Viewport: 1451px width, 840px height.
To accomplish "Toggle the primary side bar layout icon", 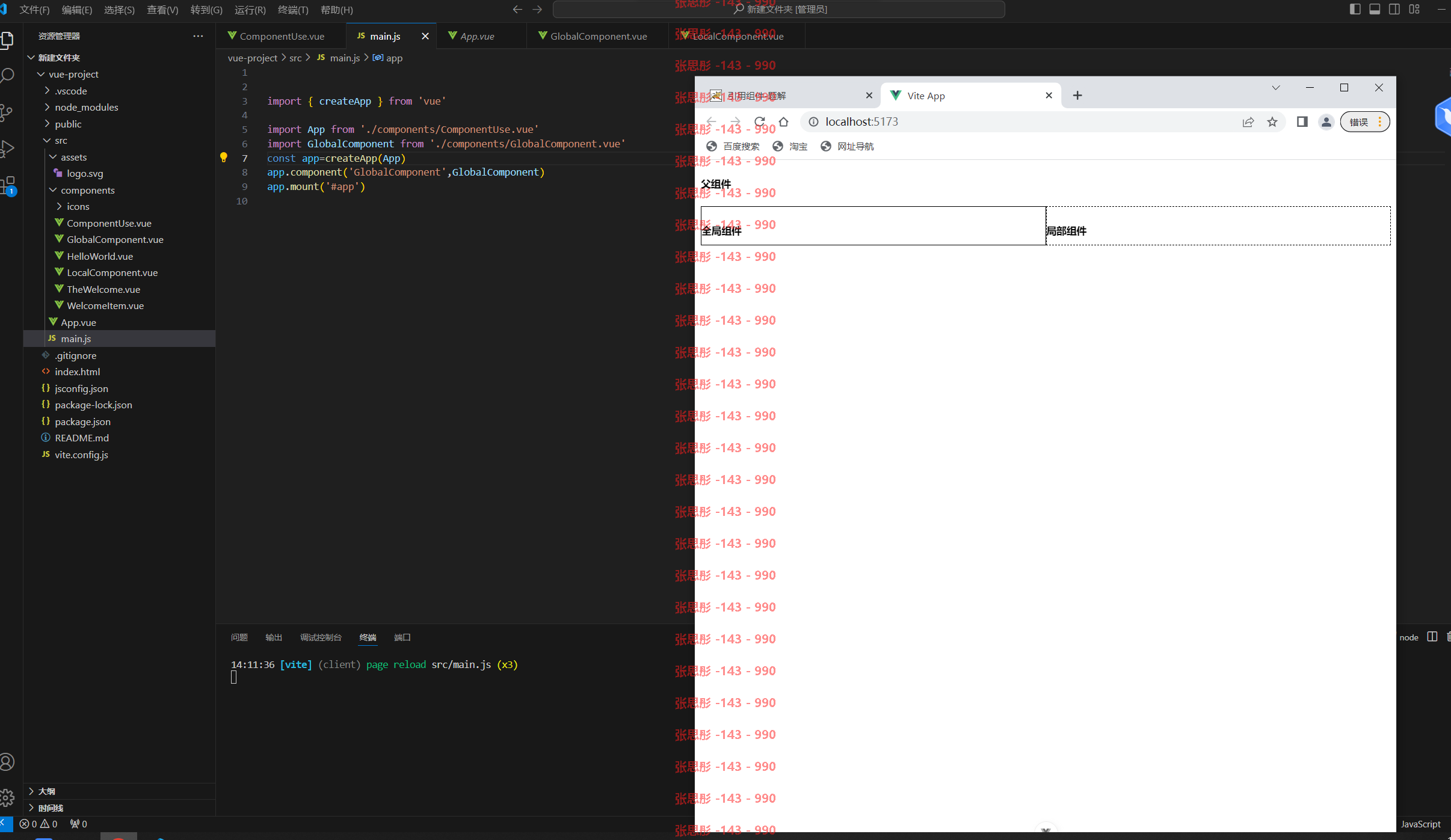I will (x=1355, y=9).
